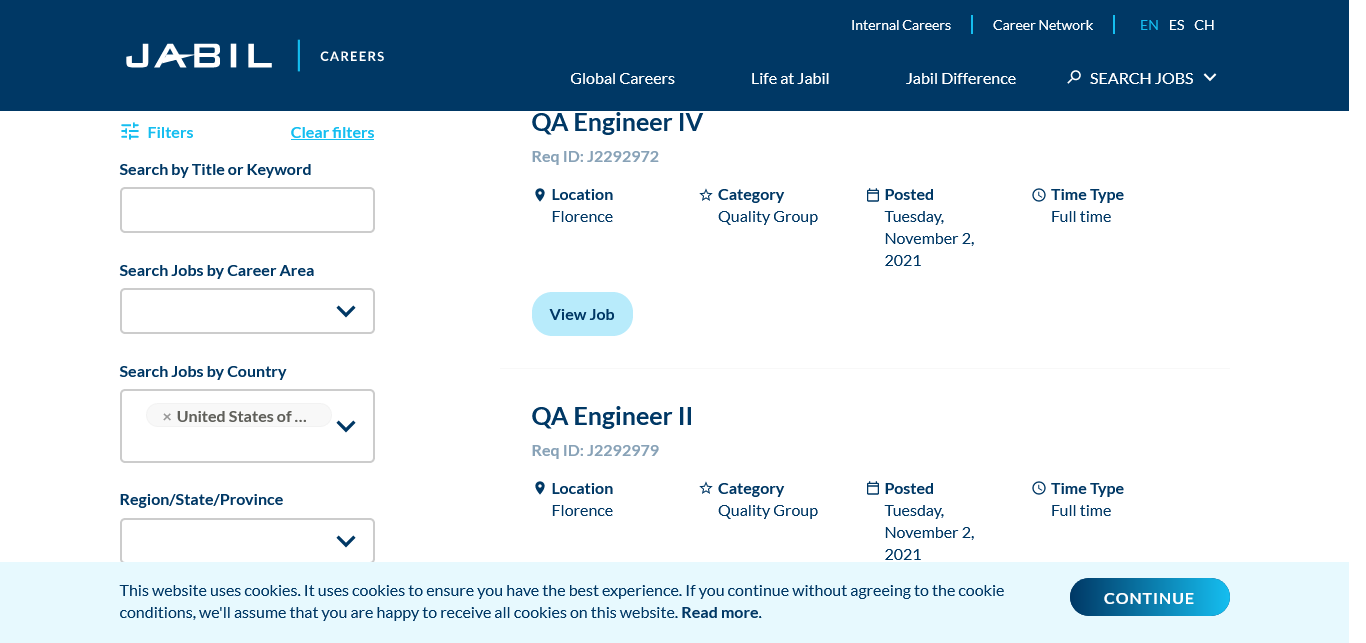Remove United States country tag via x
This screenshot has width=1366, height=643.
tap(167, 417)
